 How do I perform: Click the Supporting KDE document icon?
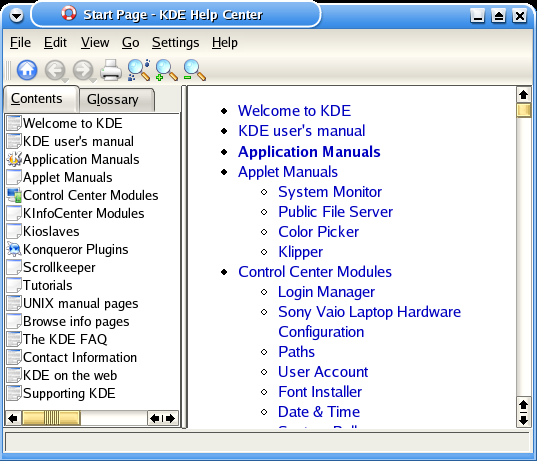point(14,393)
